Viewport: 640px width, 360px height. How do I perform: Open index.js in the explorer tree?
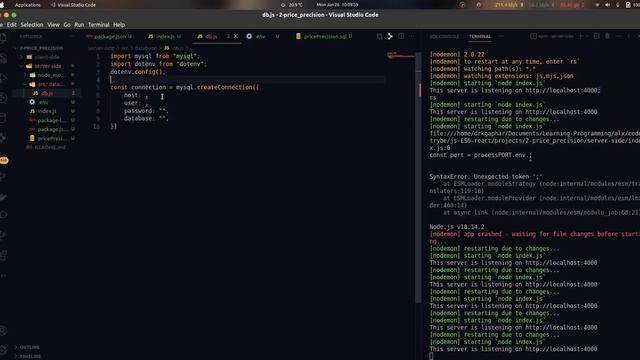pos(47,111)
